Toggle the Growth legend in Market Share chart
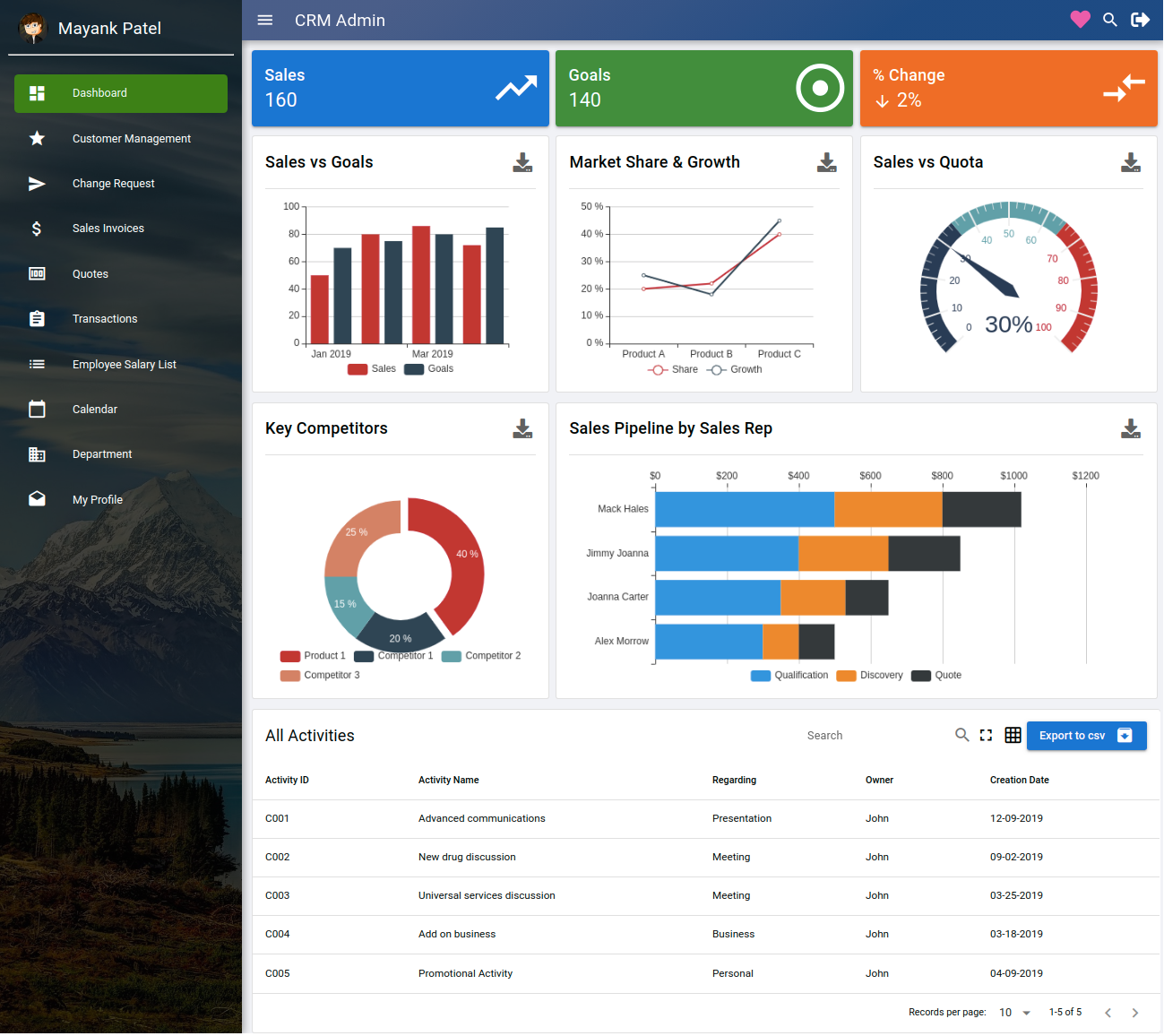The image size is (1164, 1036). (734, 369)
